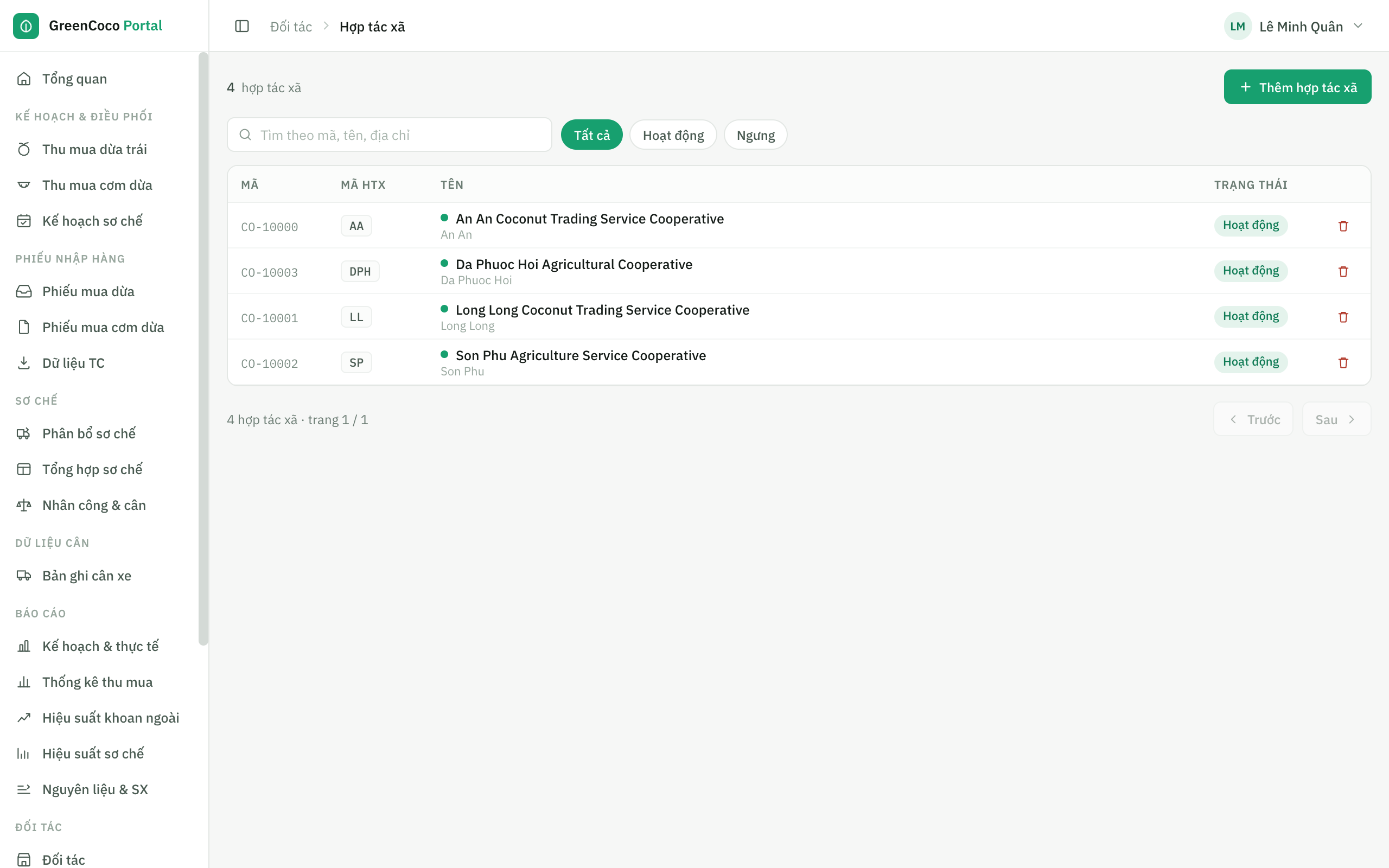
Task: Click the sidebar vertical scrollbar
Action: pos(203,349)
